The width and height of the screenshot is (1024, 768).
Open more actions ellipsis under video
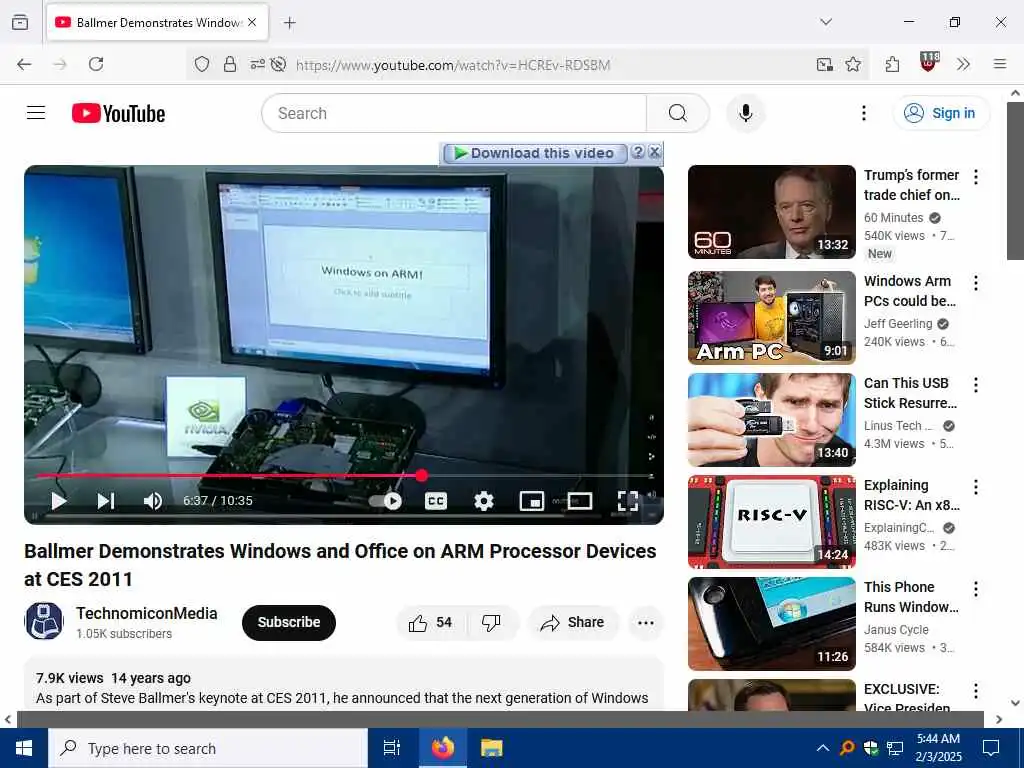tap(646, 622)
